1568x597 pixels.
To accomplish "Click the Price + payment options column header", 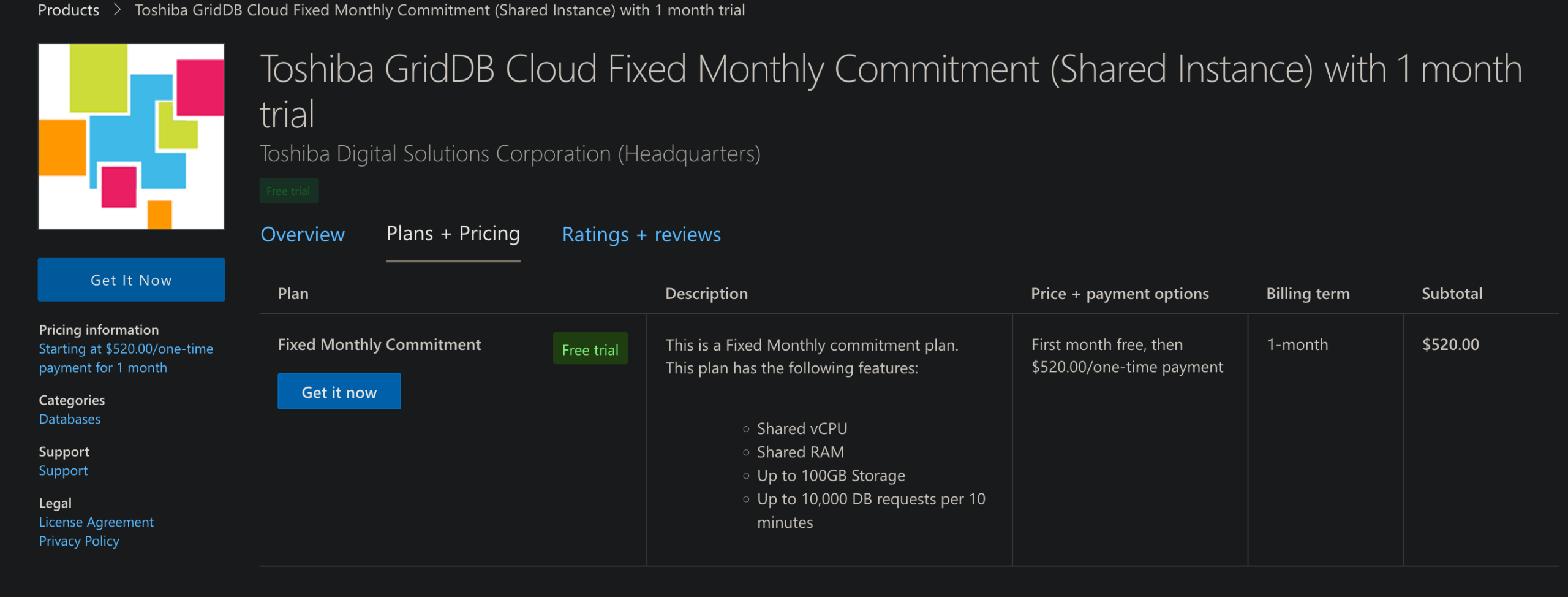I will pos(1119,294).
